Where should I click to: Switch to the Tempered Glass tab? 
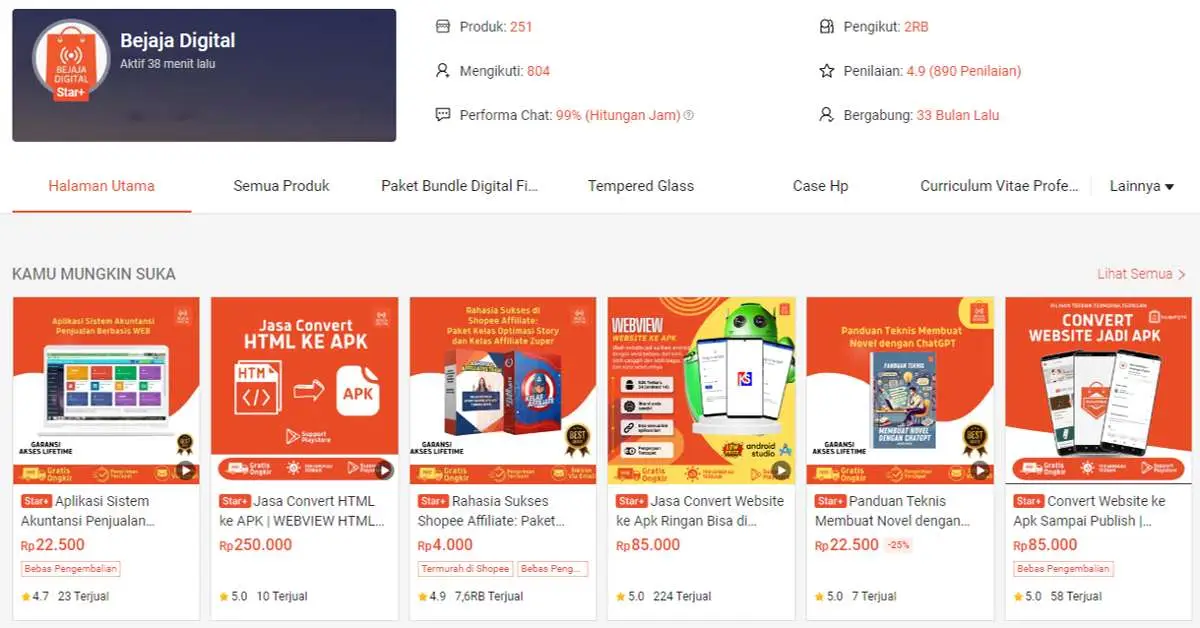[x=641, y=186]
